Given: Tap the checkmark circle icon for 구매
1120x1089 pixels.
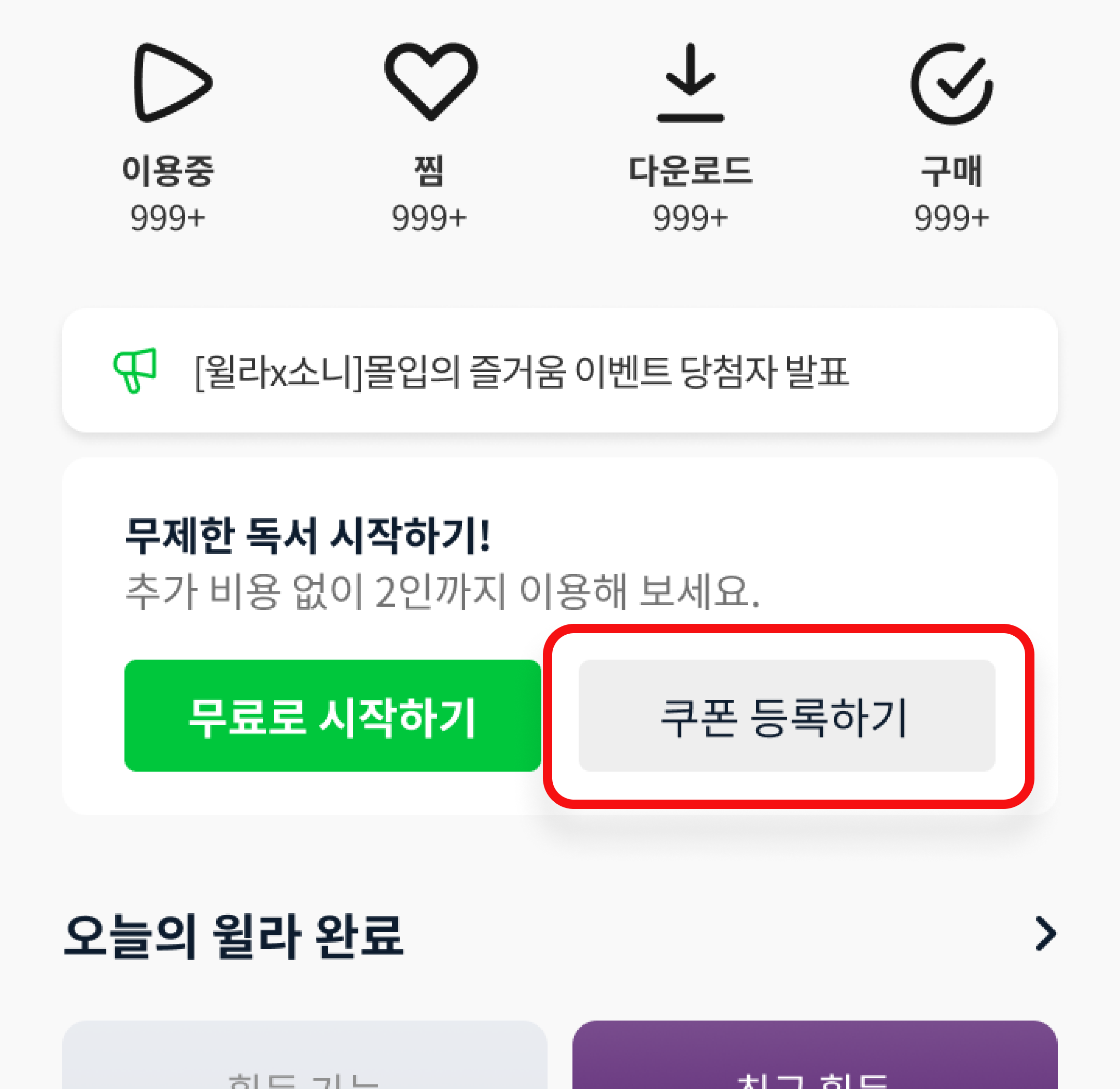Looking at the screenshot, I should pyautogui.click(x=952, y=83).
